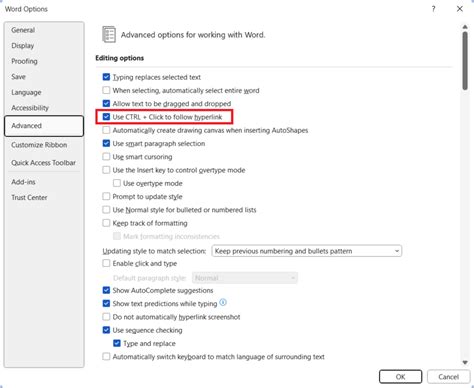Viewport: 474px width, 388px height.
Task: Open the Customize Ribbon category
Action: (39, 145)
